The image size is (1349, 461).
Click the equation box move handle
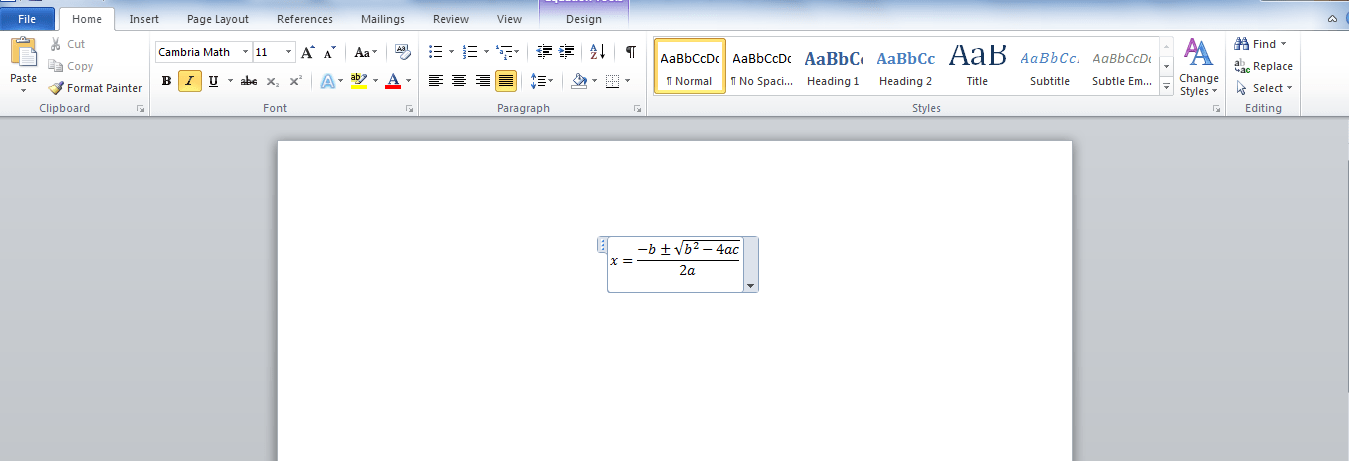[x=602, y=245]
